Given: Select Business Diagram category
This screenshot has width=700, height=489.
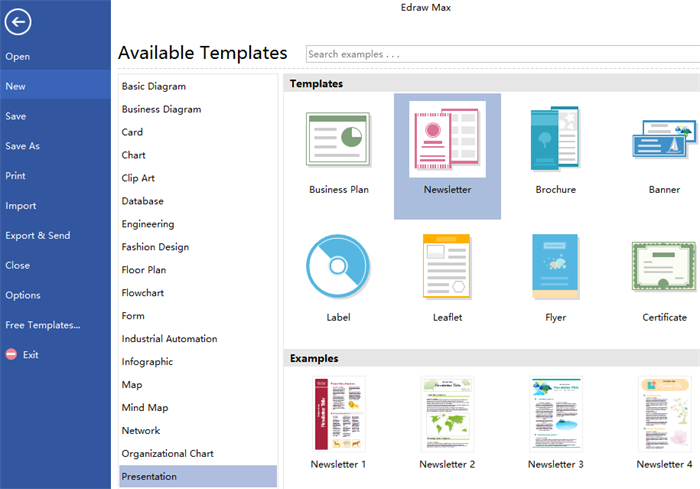Looking at the screenshot, I should coord(161,109).
